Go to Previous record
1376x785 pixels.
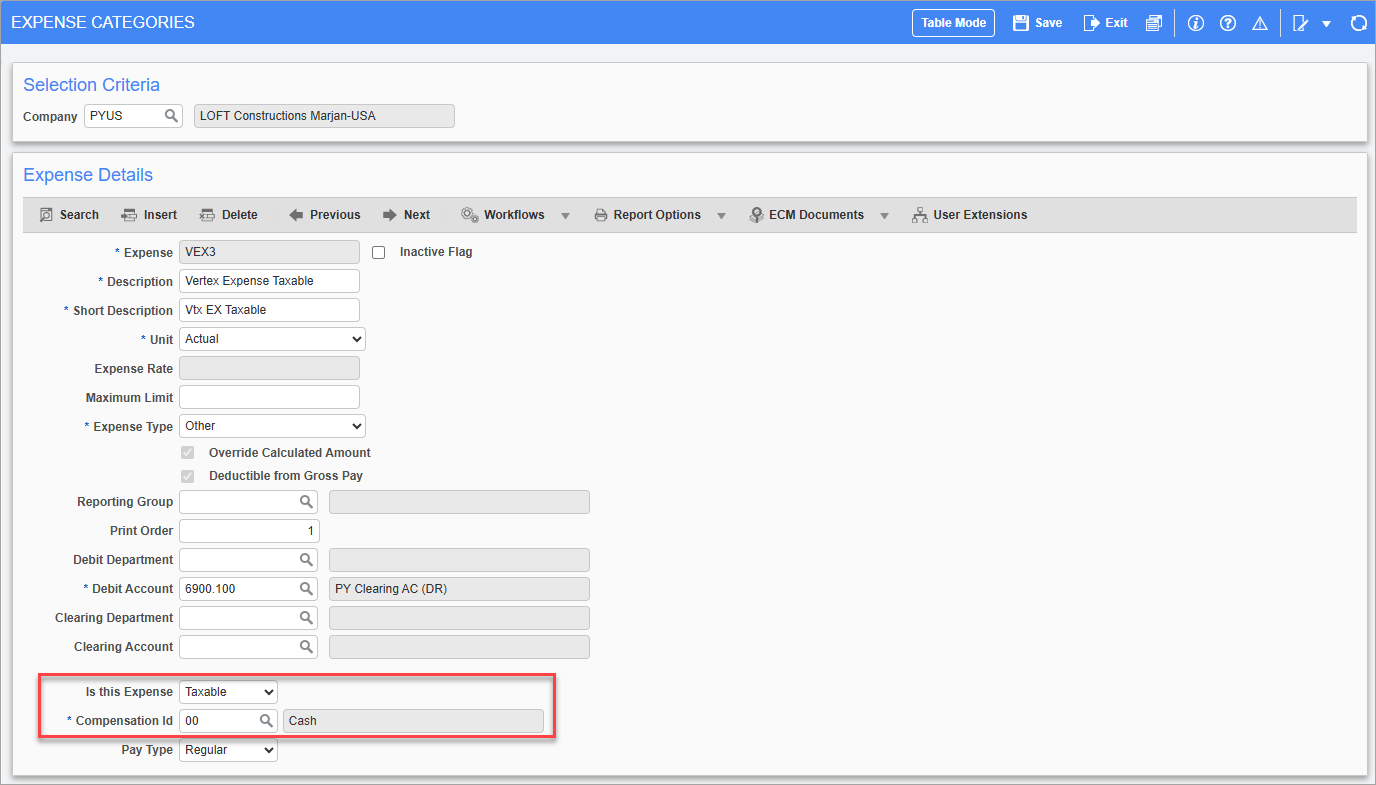[324, 215]
